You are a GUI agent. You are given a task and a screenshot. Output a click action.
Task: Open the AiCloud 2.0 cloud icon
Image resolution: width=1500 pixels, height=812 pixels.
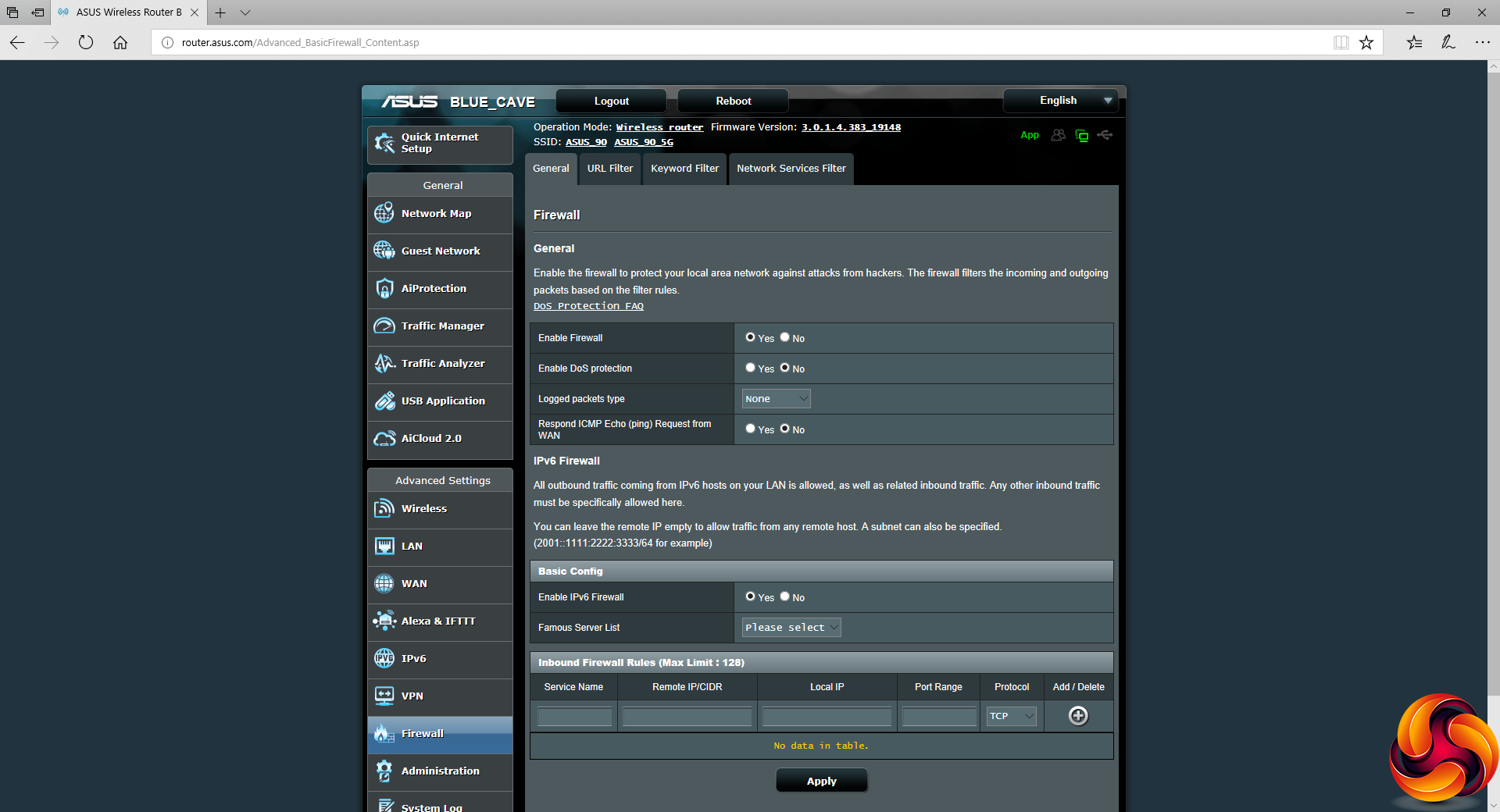tap(384, 438)
